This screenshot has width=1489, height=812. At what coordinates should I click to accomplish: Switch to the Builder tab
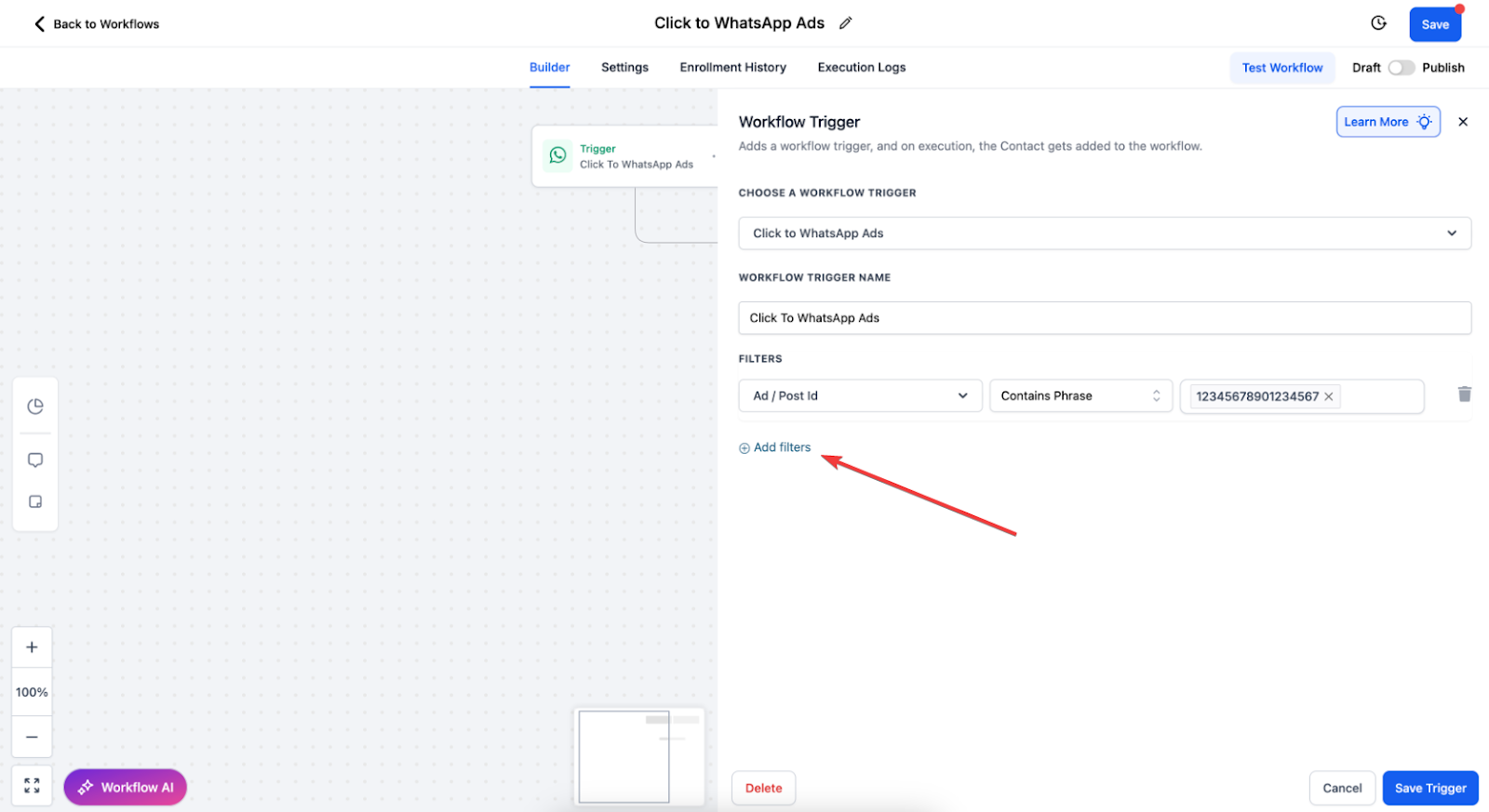coord(549,68)
